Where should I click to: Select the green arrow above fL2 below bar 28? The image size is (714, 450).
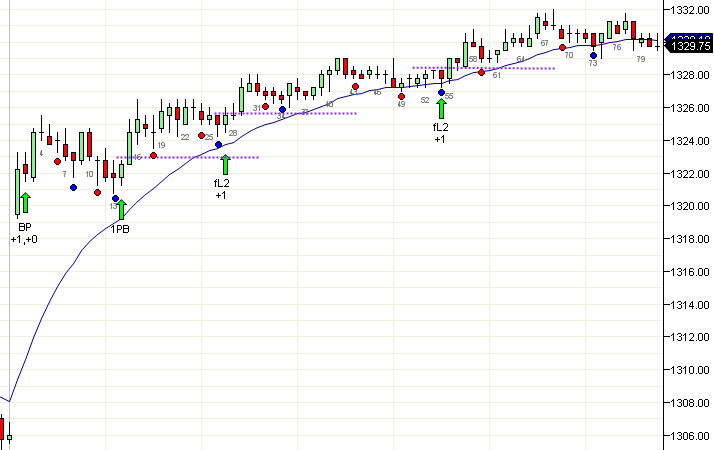tap(225, 165)
